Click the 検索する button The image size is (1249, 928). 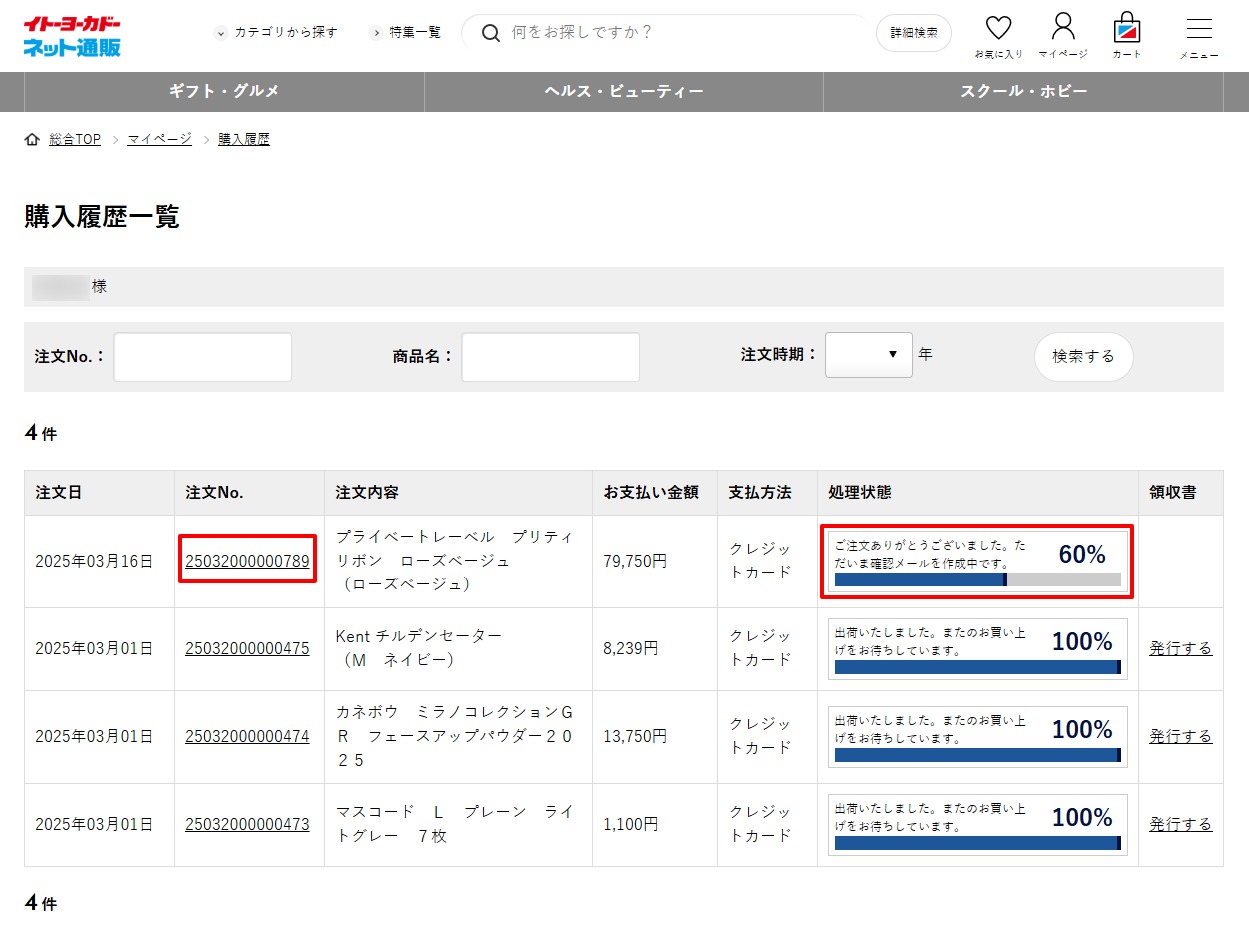[x=1083, y=357]
